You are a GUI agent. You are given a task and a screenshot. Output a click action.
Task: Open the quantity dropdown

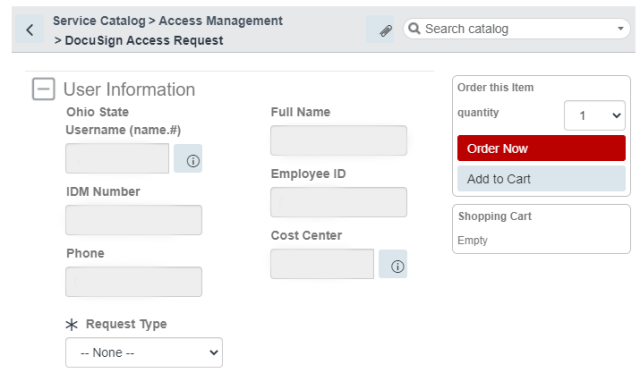pyautogui.click(x=595, y=115)
